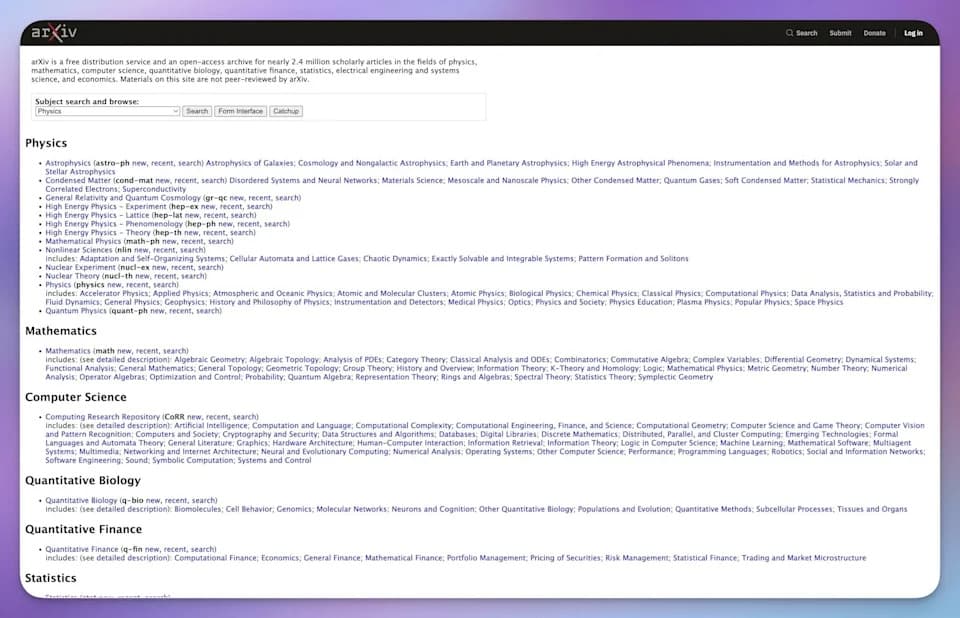Click new for astro-ph
Viewport: 960px width, 618px height.
pyautogui.click(x=140, y=163)
